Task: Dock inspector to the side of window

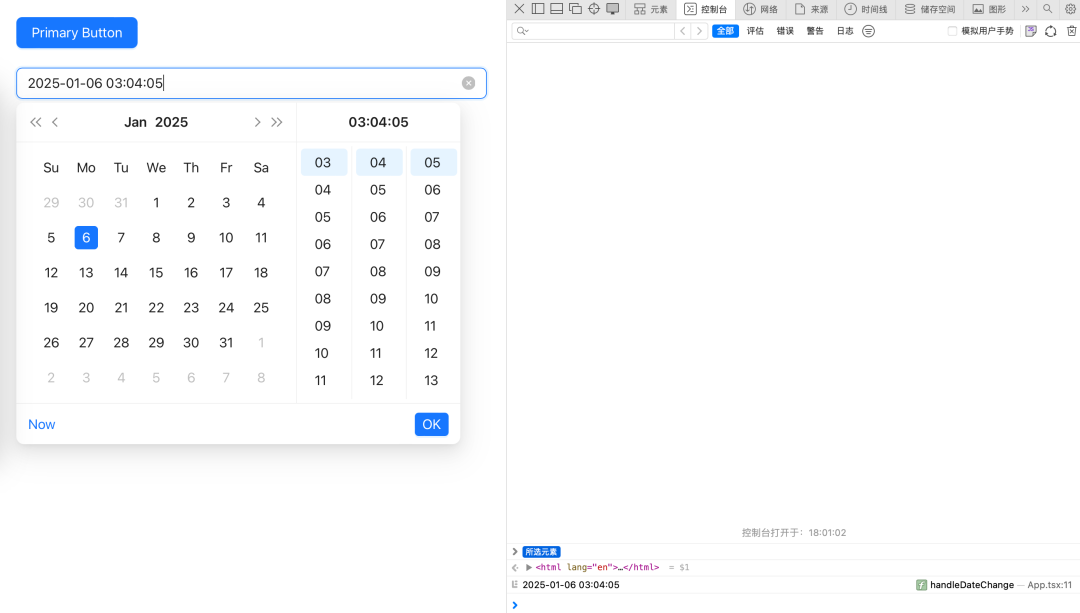Action: click(538, 9)
